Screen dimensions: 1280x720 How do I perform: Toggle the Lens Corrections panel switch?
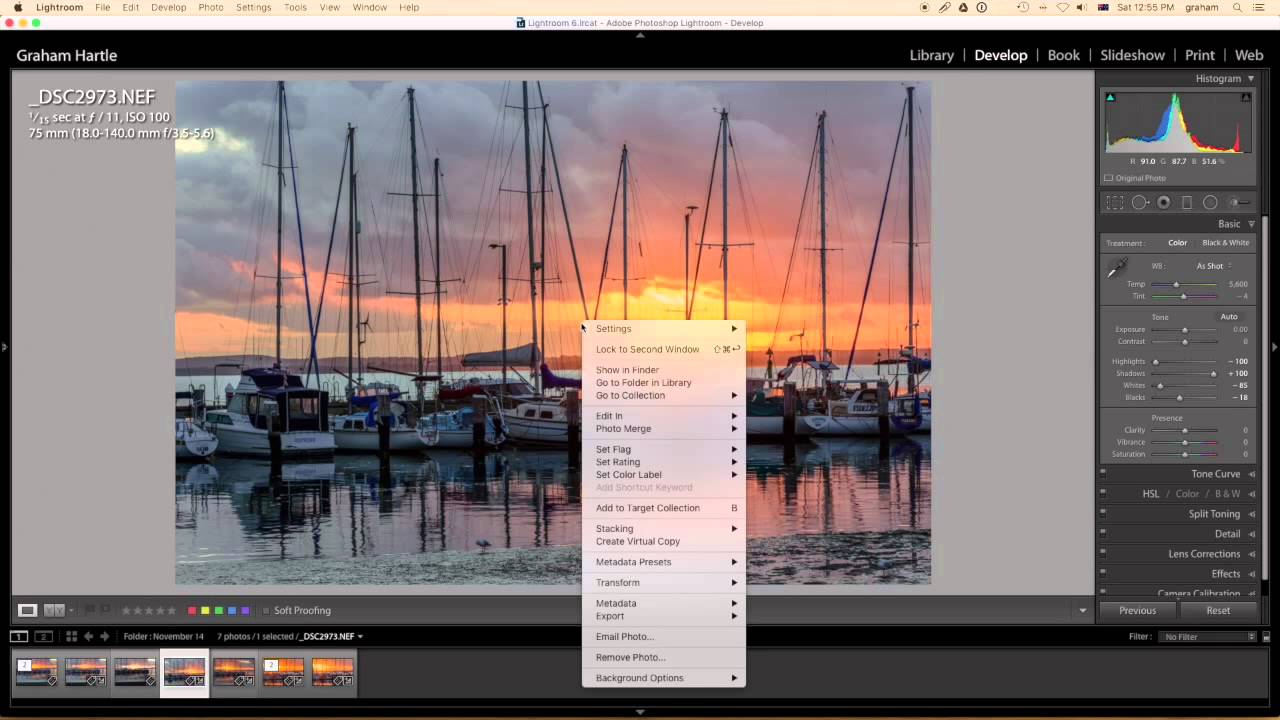click(1103, 553)
